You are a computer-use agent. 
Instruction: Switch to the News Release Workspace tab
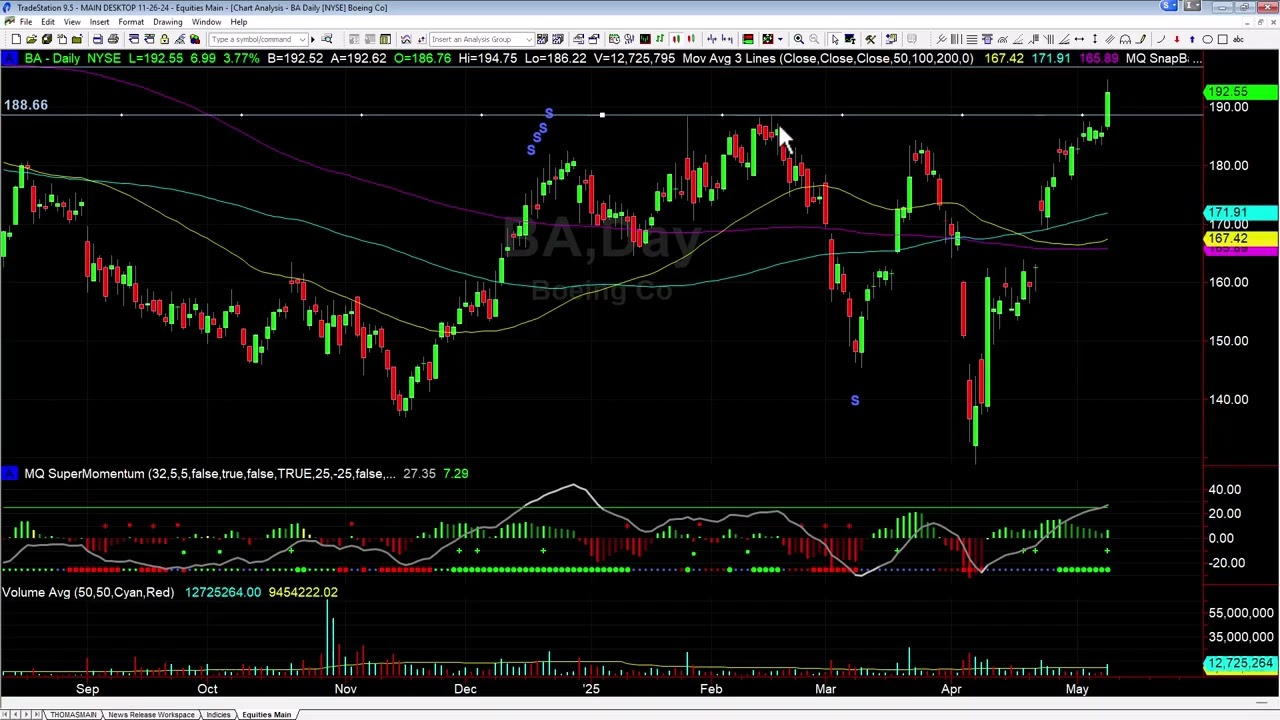tap(151, 714)
